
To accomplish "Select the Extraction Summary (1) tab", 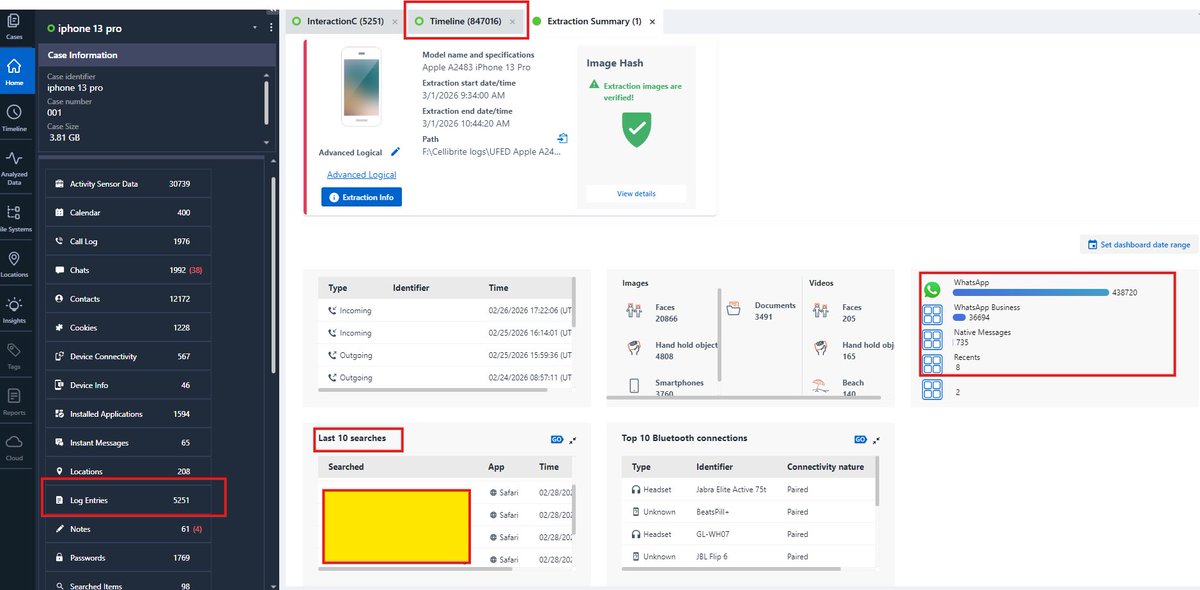I will (595, 21).
